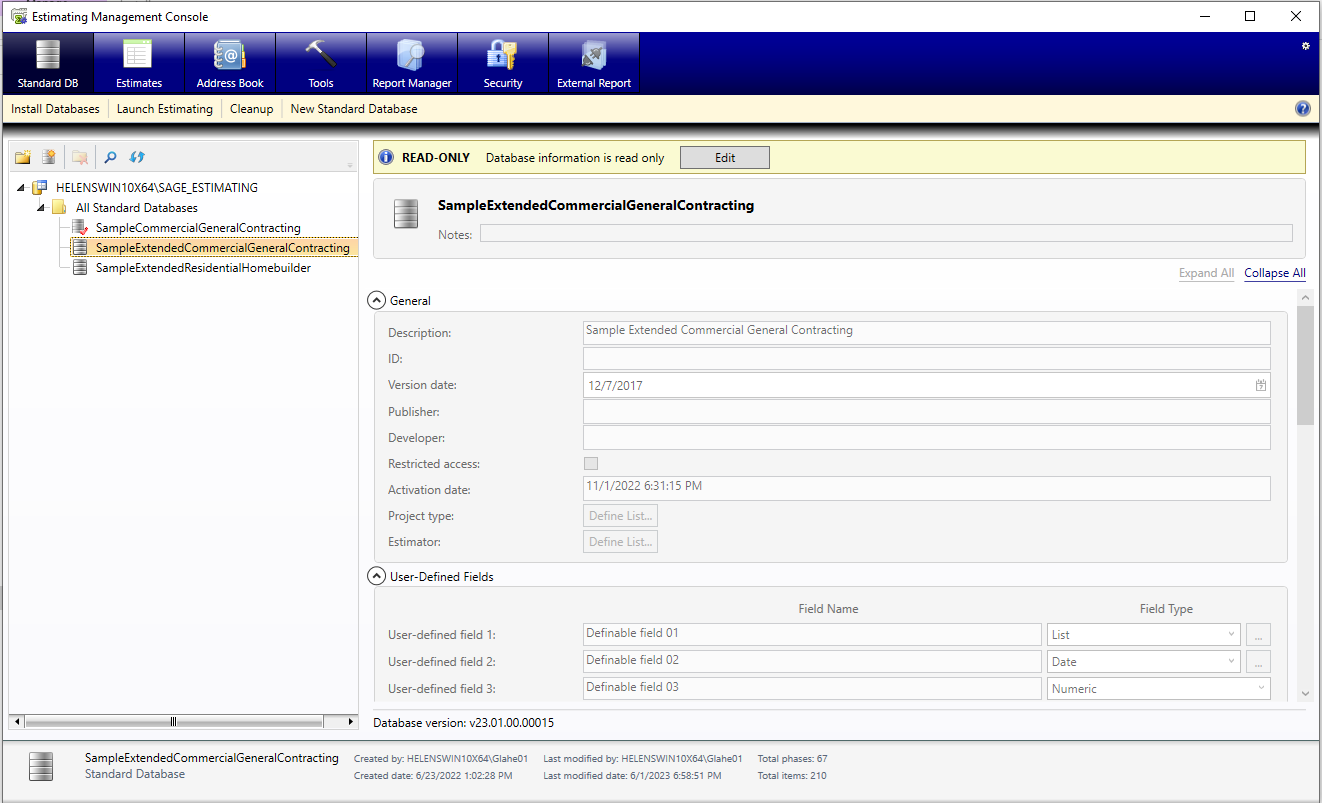This screenshot has height=803, width=1322.
Task: Click the magnifier search icon
Action: point(111,157)
